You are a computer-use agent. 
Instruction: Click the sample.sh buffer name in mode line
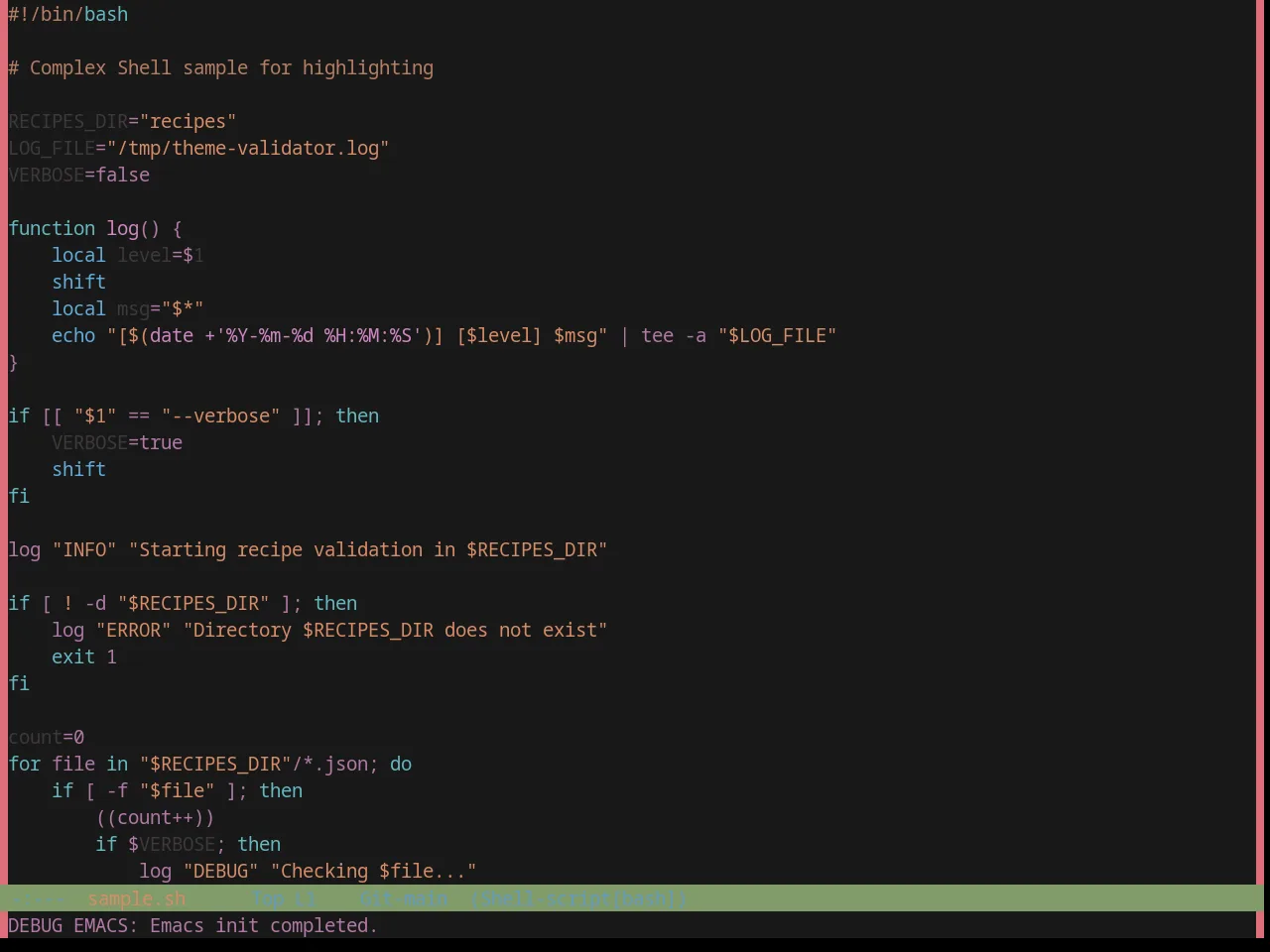[x=136, y=898]
